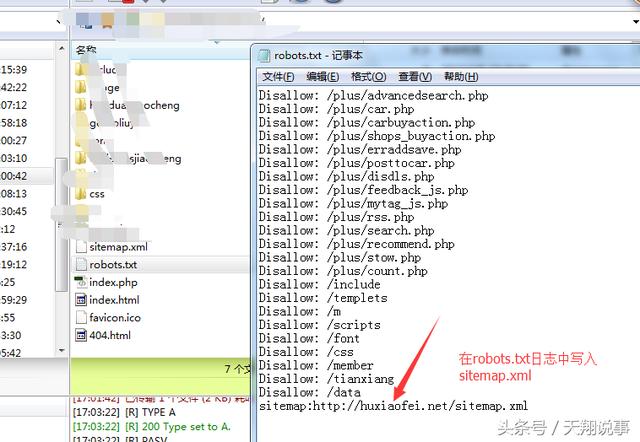Highlight robots.txt in the file list
The image size is (640, 442).
pyautogui.click(x=112, y=264)
